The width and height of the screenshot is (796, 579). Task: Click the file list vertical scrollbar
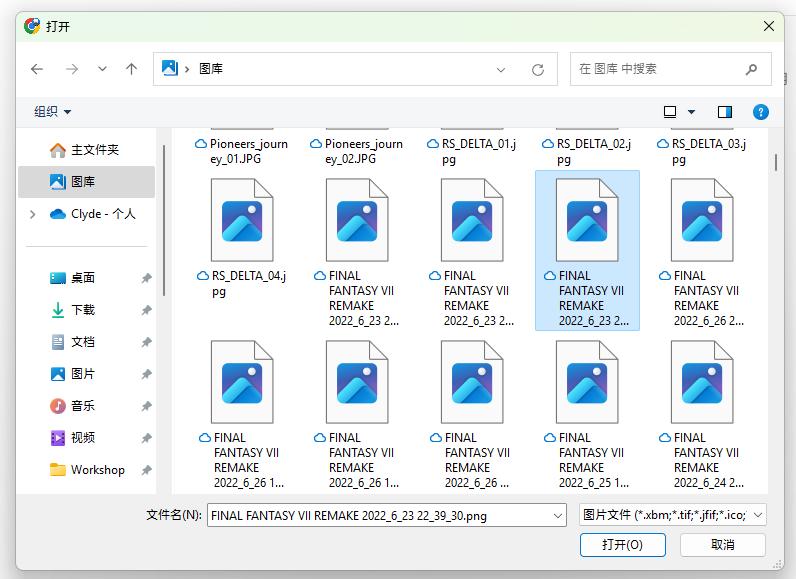coord(776,162)
